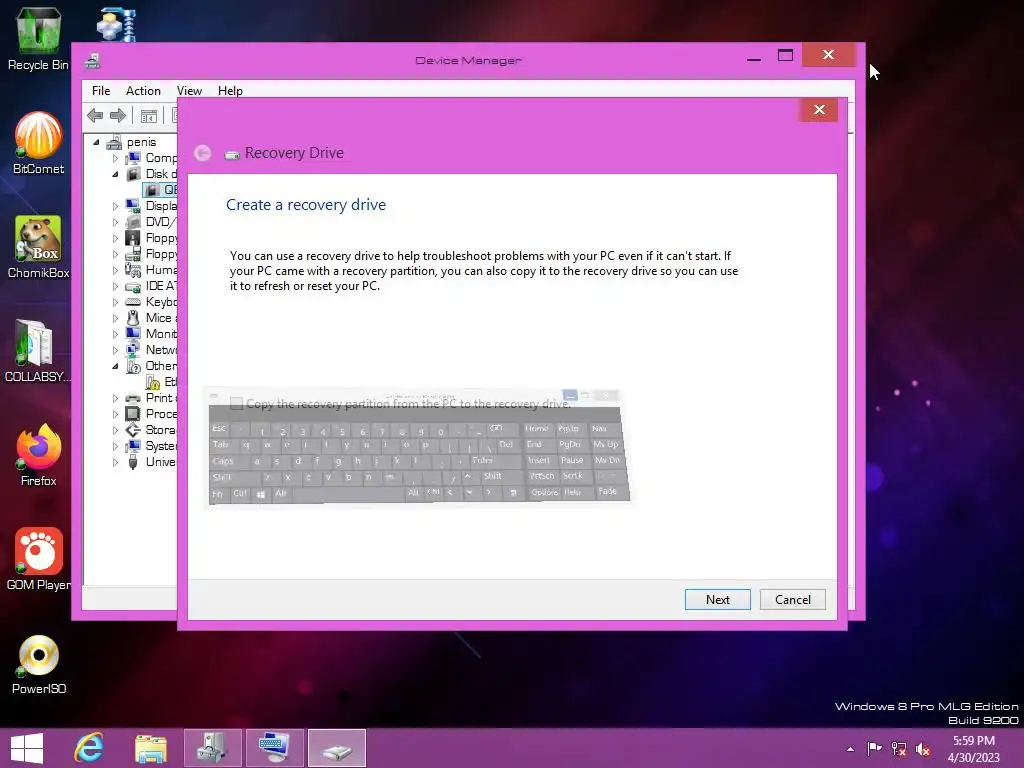The image size is (1024, 768).
Task: Click network status tray icon
Action: tap(899, 749)
